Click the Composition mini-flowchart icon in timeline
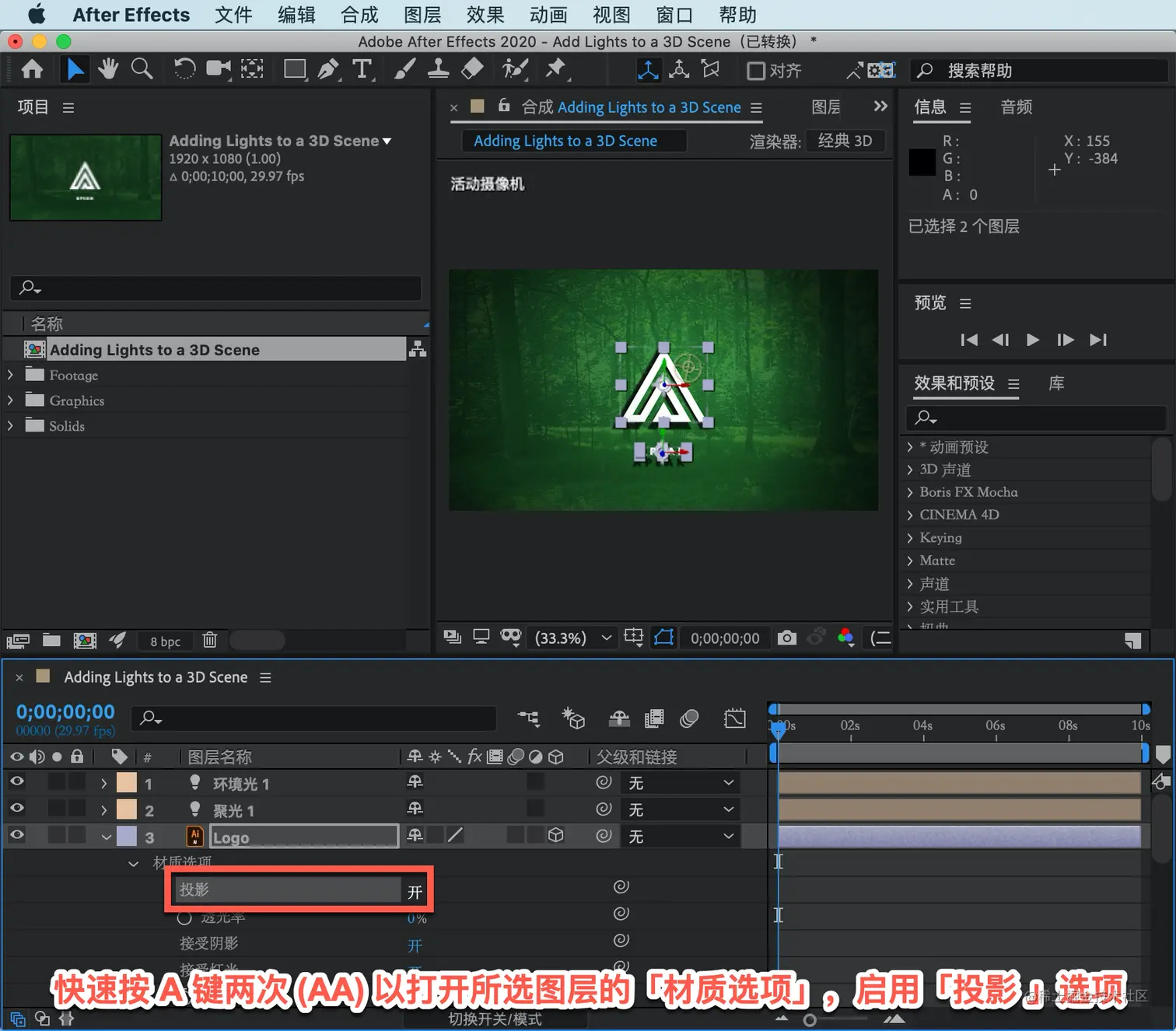 point(529,718)
